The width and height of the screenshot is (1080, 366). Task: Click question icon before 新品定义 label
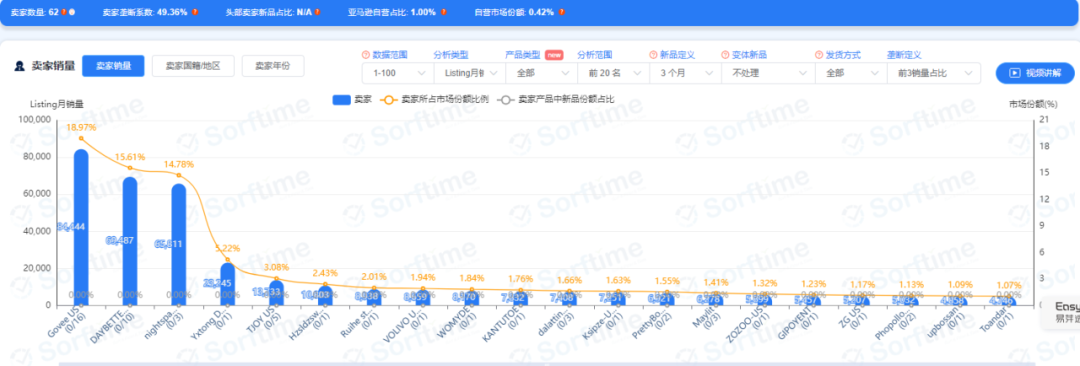click(653, 54)
